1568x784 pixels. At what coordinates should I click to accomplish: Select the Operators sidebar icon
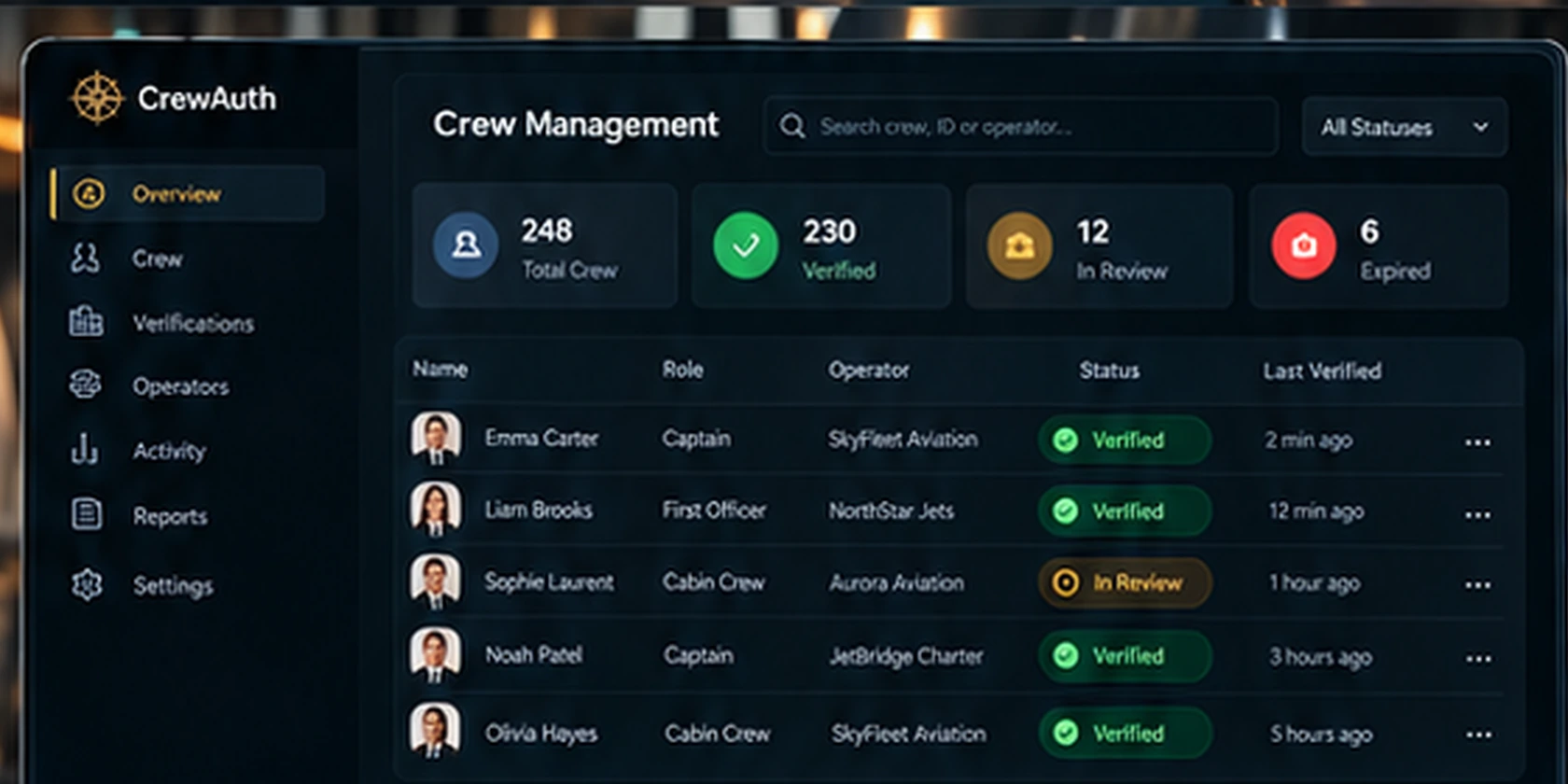86,385
